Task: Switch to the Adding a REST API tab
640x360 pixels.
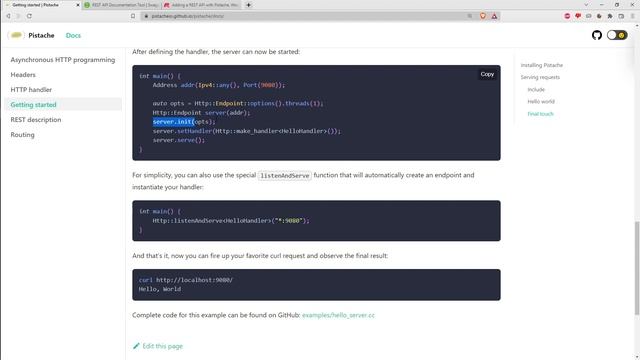Action: [202, 5]
